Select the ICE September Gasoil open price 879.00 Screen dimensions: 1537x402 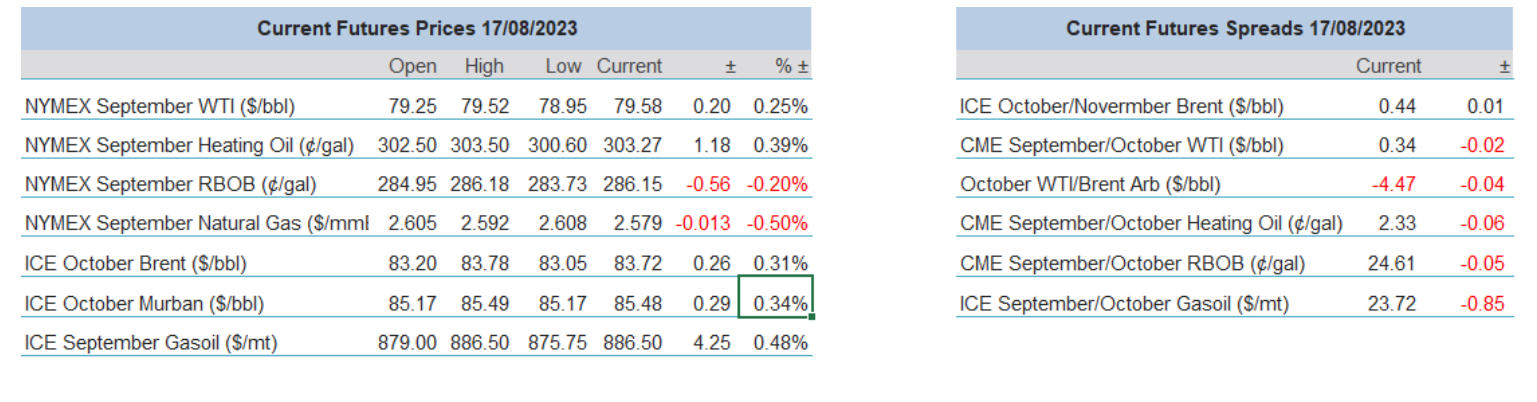407,343
